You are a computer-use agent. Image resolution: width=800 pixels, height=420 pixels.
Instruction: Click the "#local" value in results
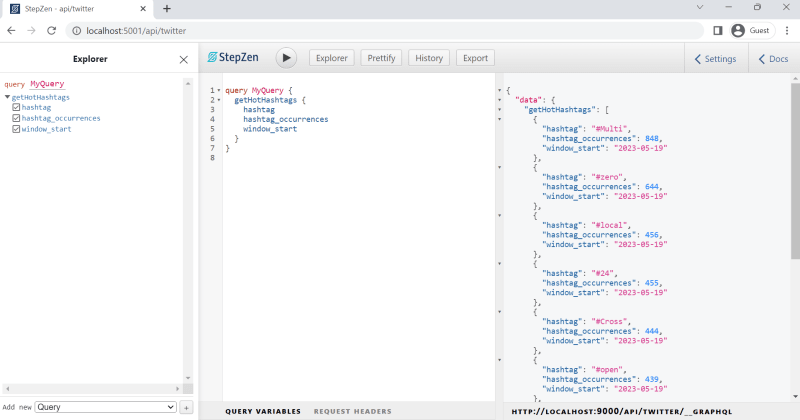(x=609, y=225)
